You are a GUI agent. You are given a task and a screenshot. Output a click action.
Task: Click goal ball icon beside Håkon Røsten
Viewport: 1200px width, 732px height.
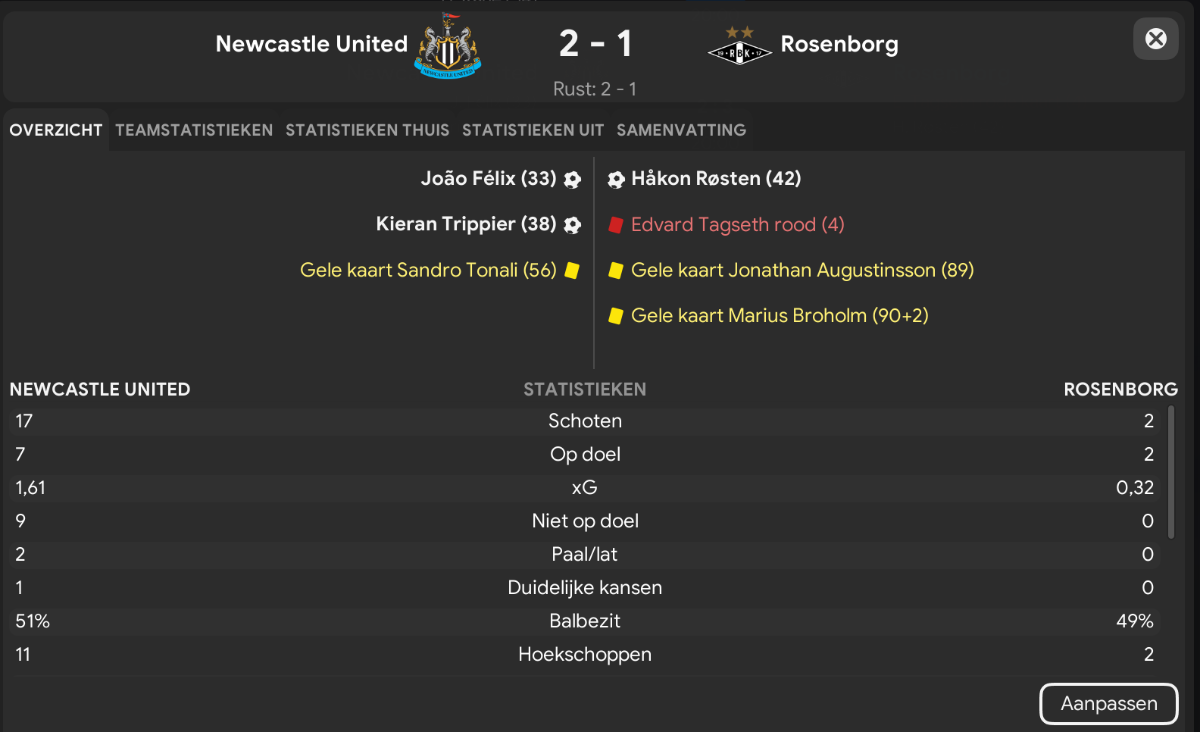[x=616, y=179]
